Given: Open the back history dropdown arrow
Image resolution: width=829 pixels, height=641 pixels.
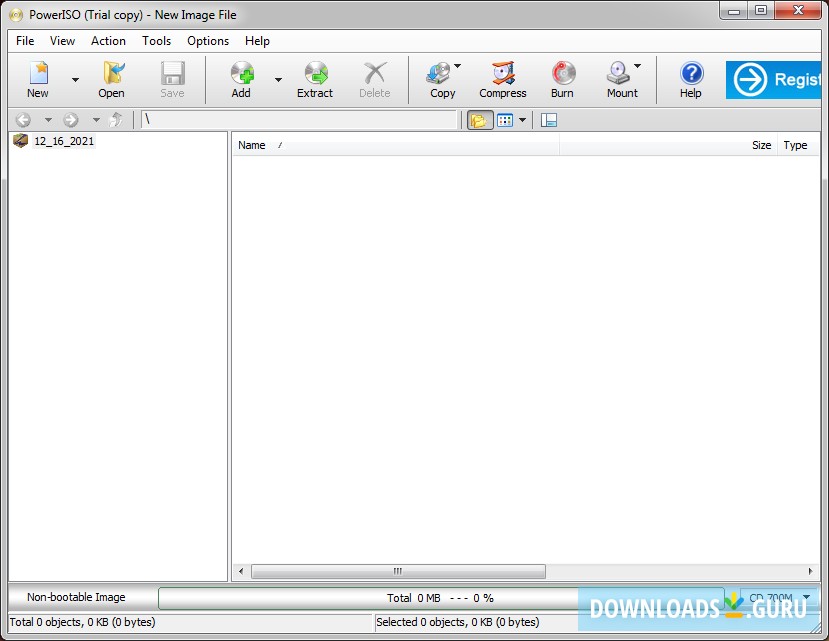Looking at the screenshot, I should pos(48,120).
